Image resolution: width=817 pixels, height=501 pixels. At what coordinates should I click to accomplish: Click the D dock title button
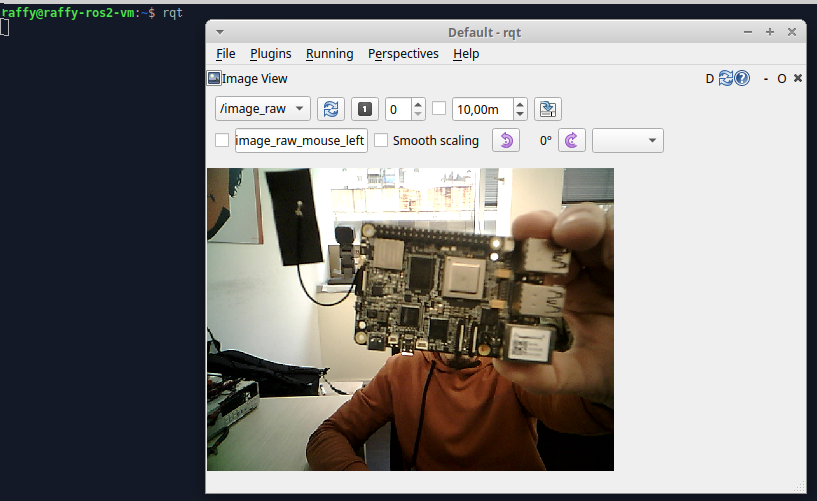point(710,79)
